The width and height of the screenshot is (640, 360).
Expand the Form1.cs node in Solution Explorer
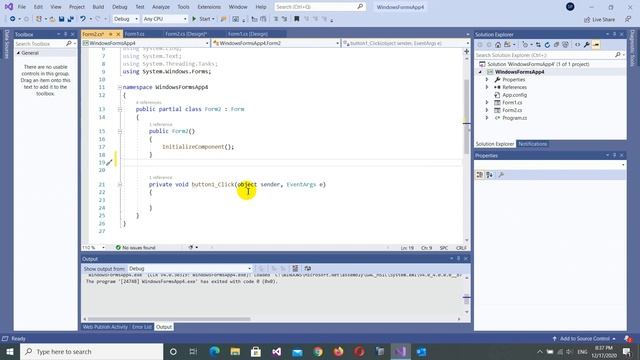[x=487, y=102]
